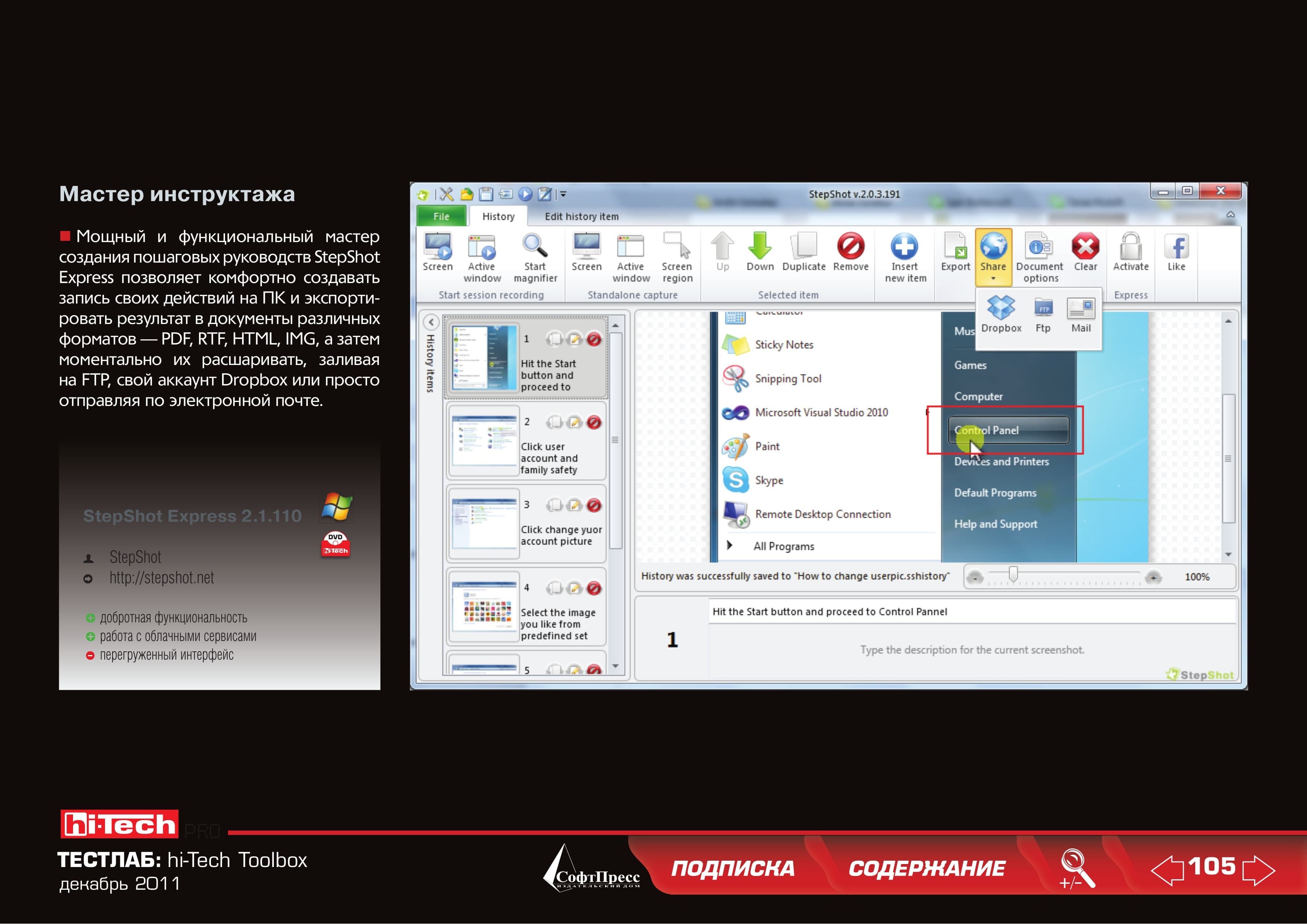Open the quick access toolbar customize arrow
The width and height of the screenshot is (1307, 924).
click(563, 194)
